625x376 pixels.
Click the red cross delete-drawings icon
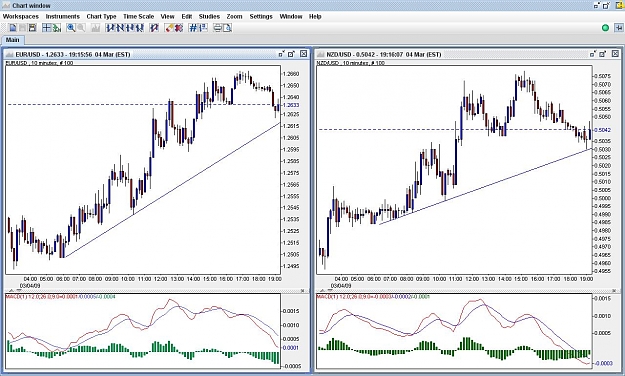coord(179,28)
